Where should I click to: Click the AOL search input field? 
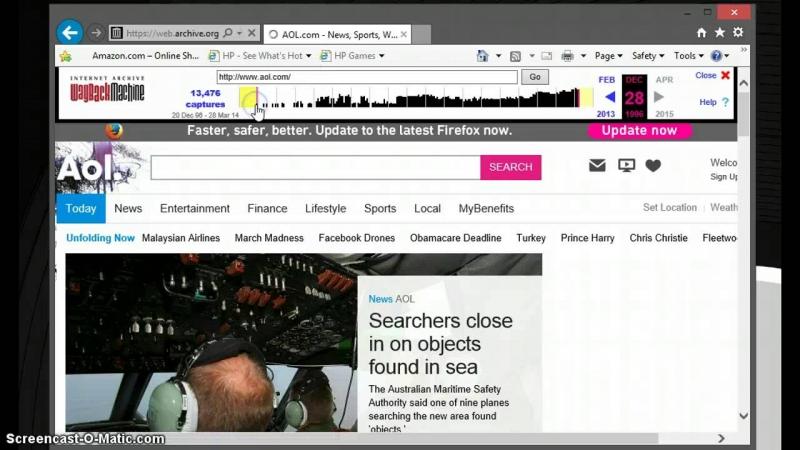click(315, 167)
